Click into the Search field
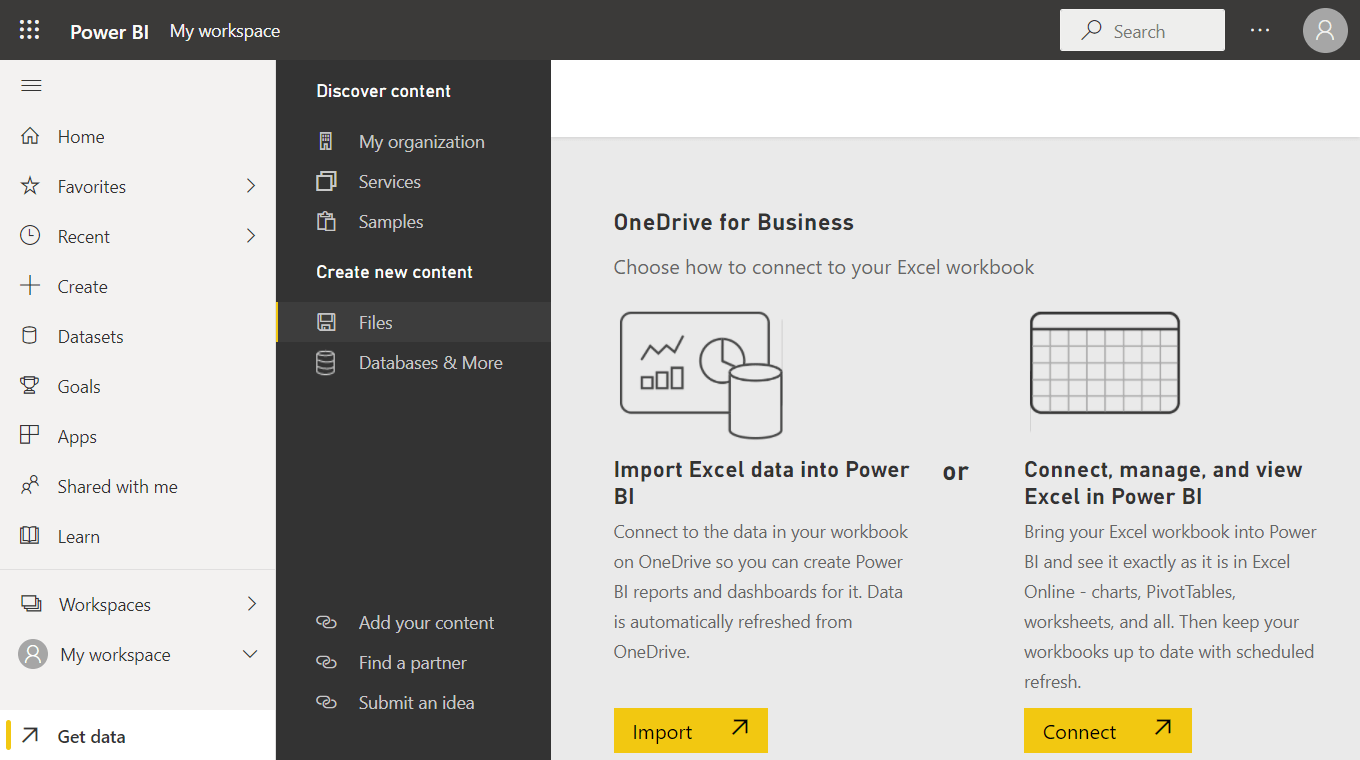The height and width of the screenshot is (760, 1360). coord(1142,30)
